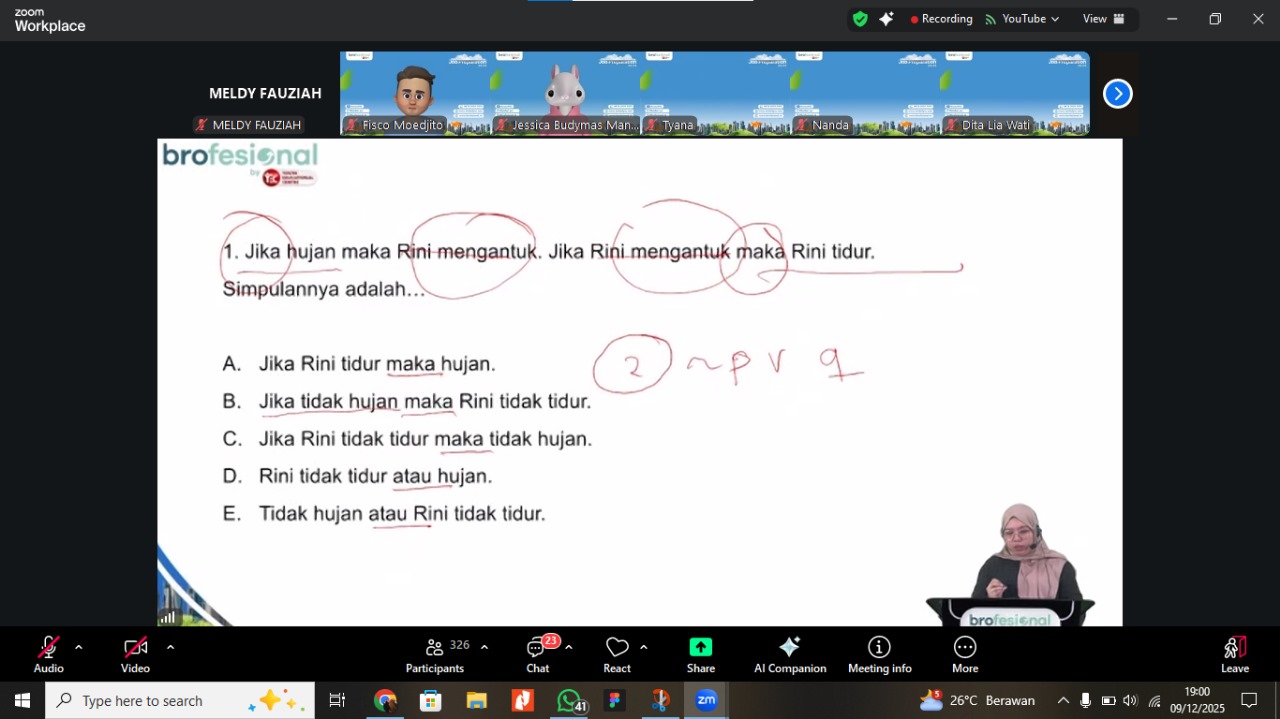Expand video settings arrow next to Video
1280x719 pixels.
170,647
